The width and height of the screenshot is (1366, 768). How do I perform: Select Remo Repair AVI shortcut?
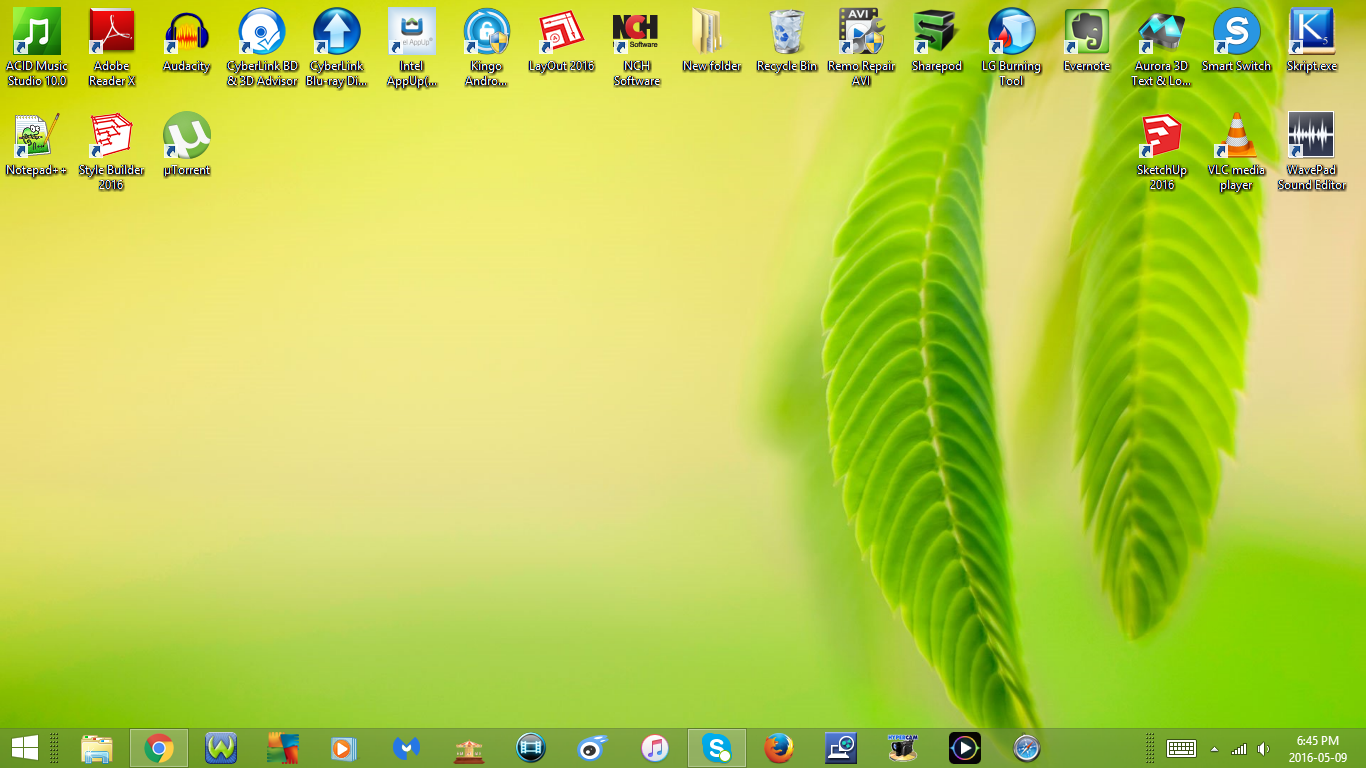tap(862, 47)
